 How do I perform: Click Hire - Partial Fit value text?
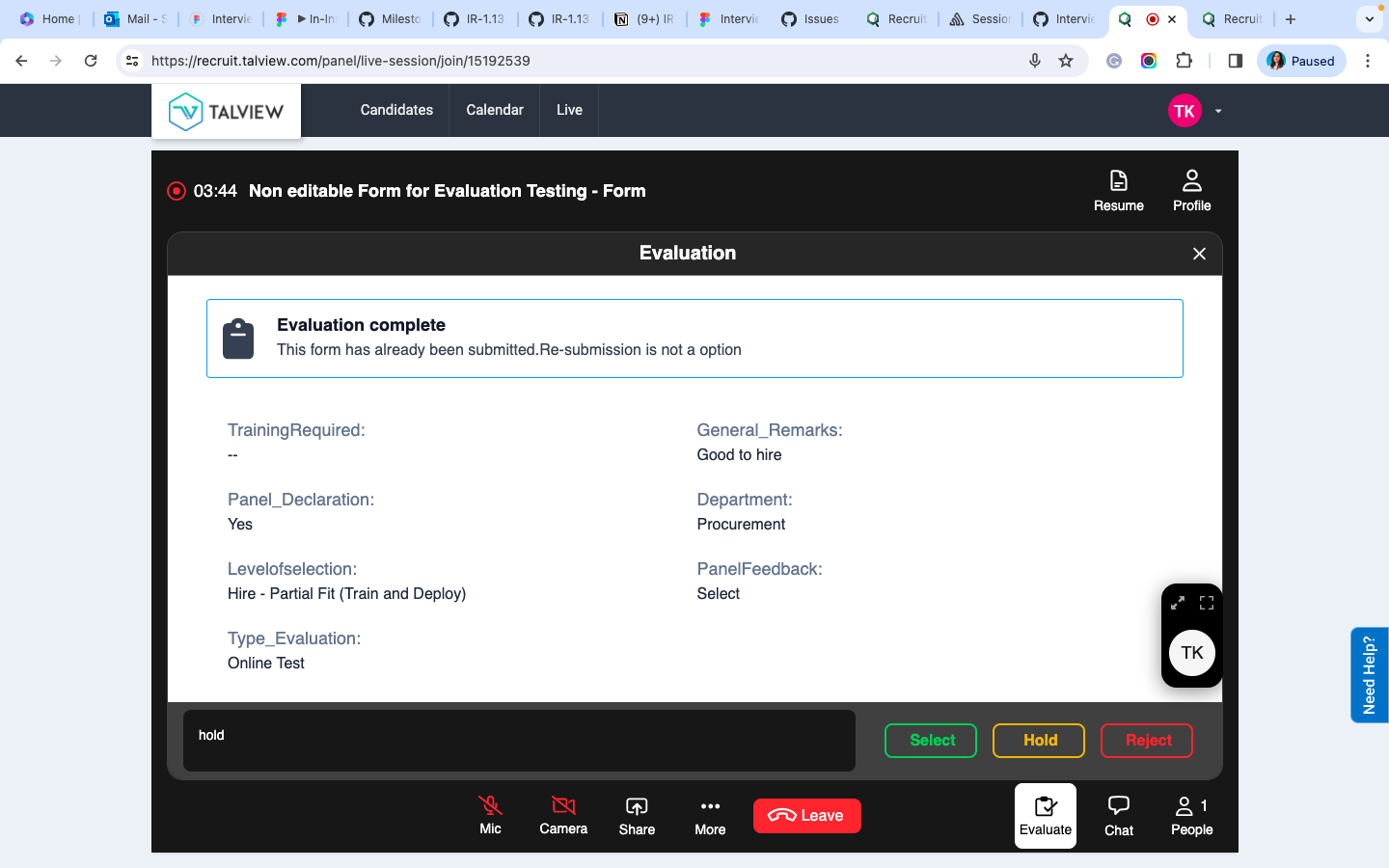click(x=346, y=594)
